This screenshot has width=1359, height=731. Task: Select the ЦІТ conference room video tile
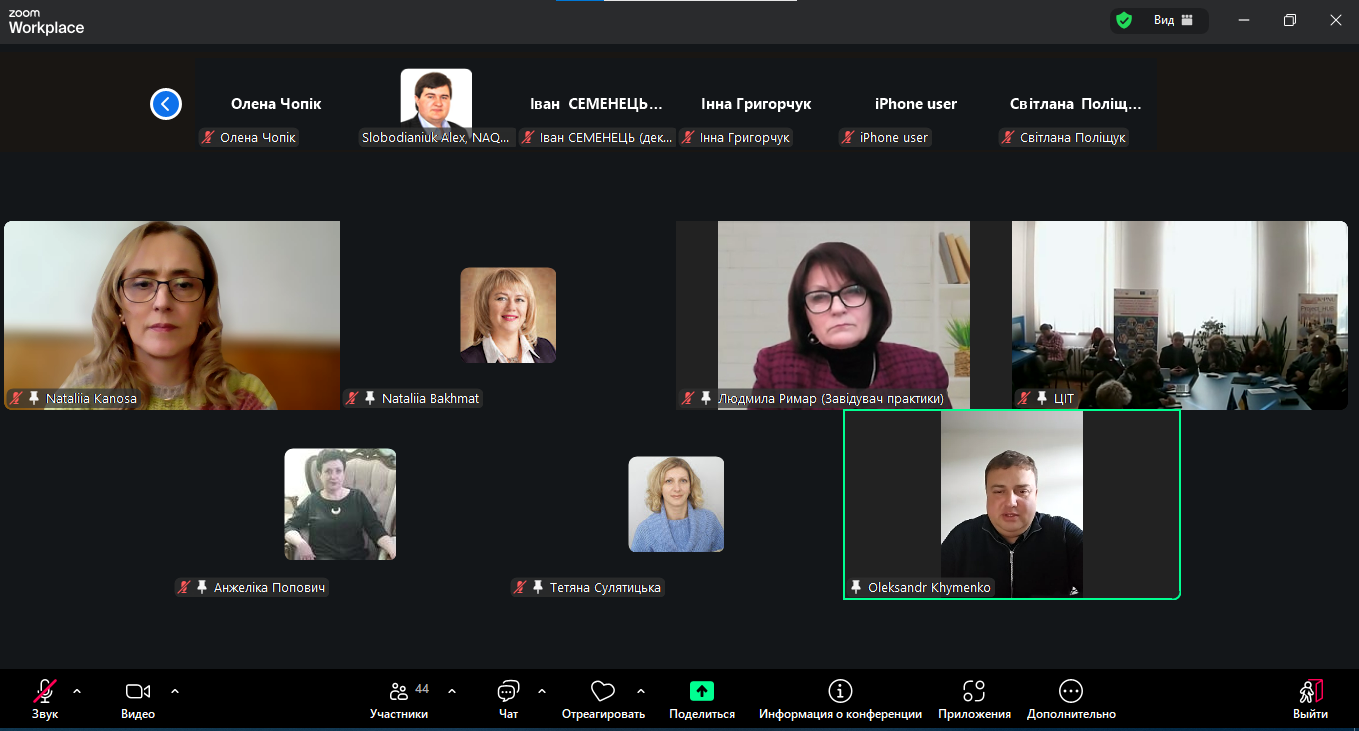(x=1179, y=314)
